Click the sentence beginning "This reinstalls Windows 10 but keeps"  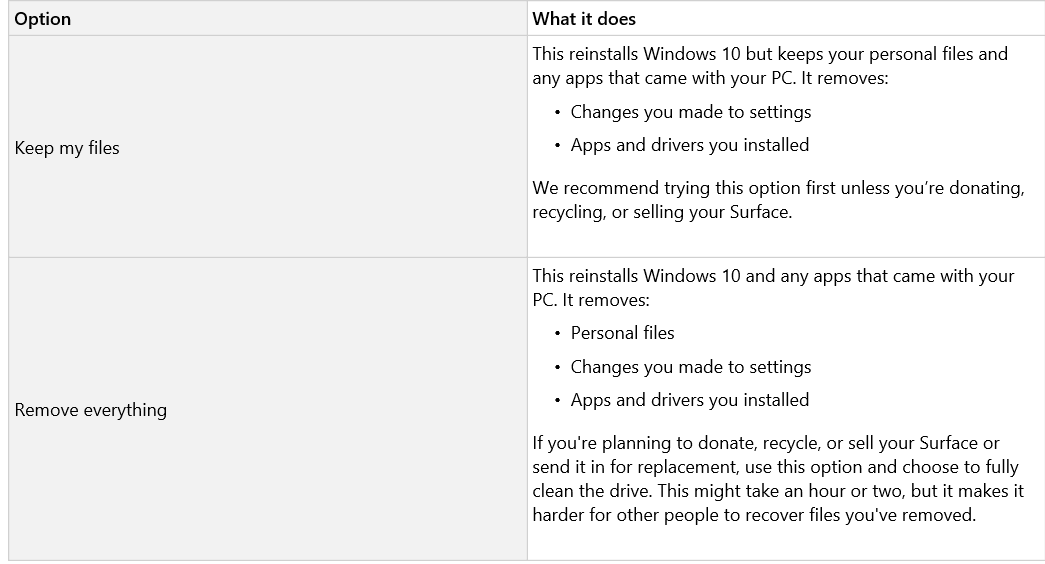770,54
